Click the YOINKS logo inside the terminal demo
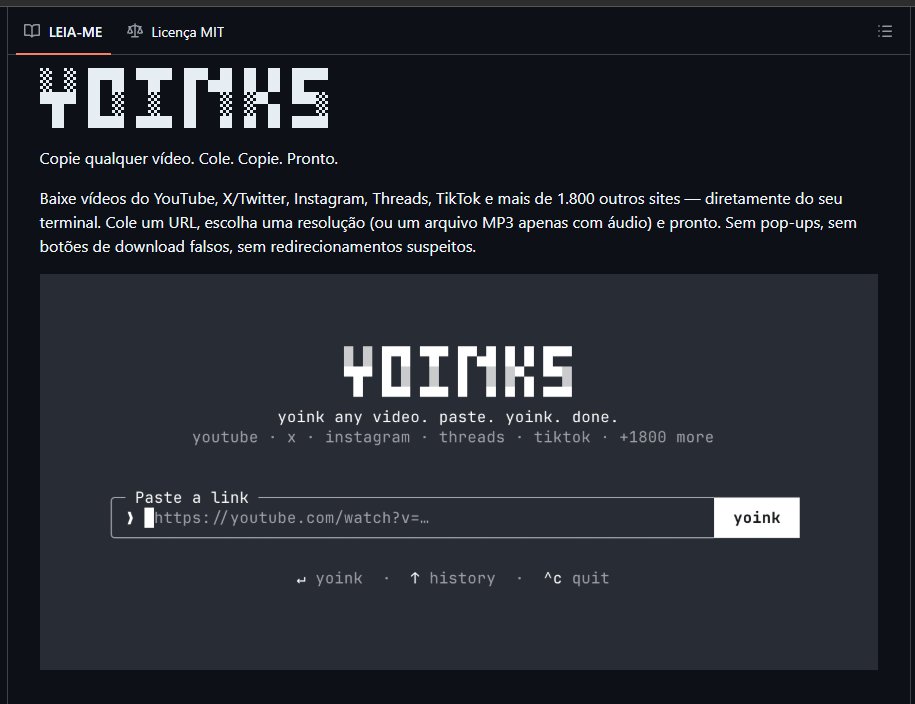 point(458,371)
